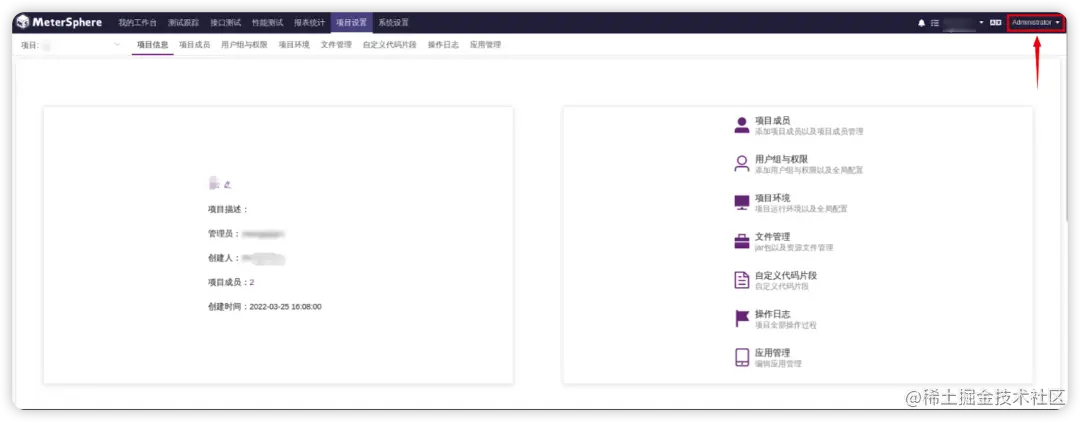The image size is (1080, 422).
Task: Click description 项目运行环境以及全局配置
Action: tap(801, 209)
